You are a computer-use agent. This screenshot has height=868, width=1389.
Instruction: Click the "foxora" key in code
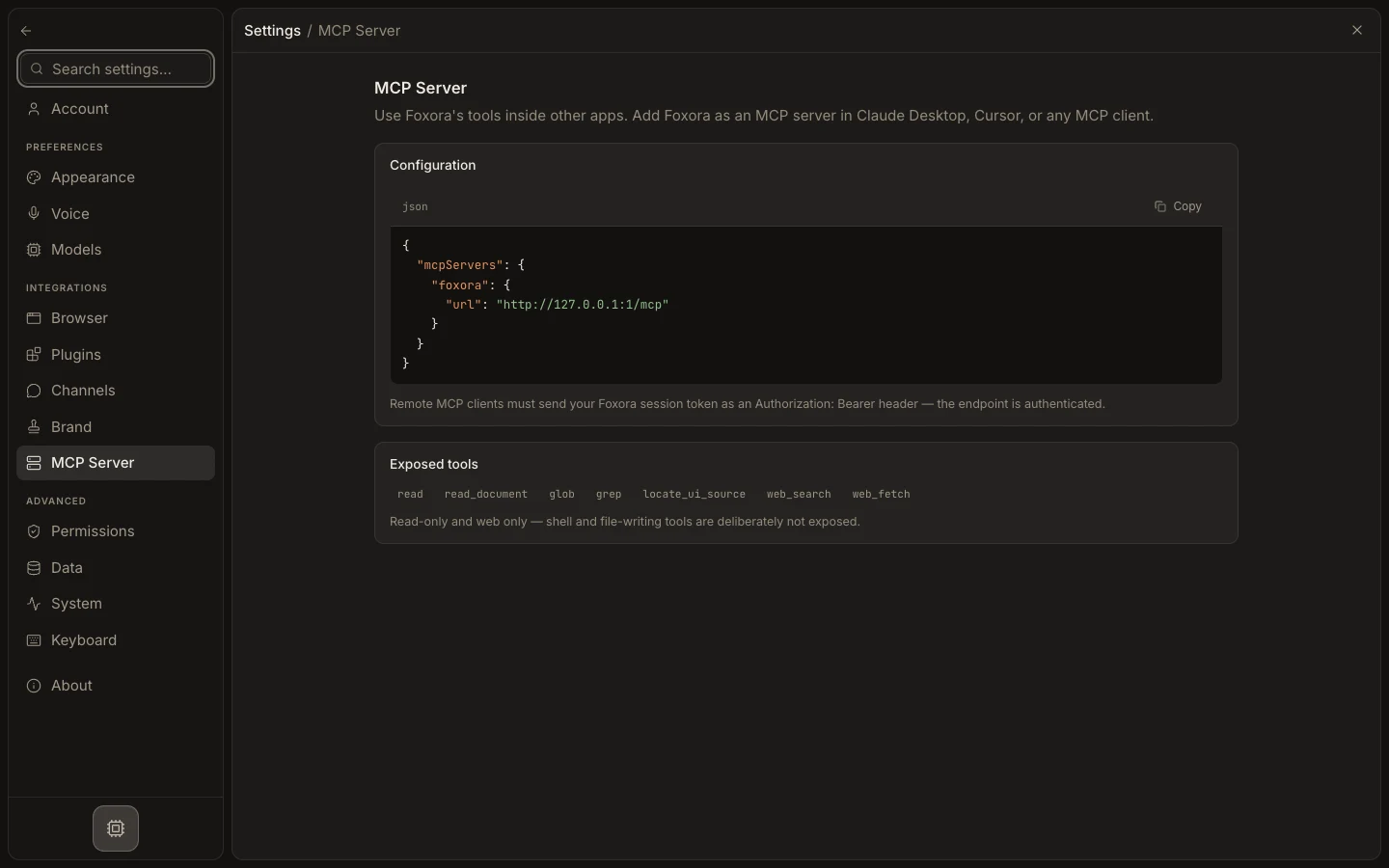coord(460,285)
